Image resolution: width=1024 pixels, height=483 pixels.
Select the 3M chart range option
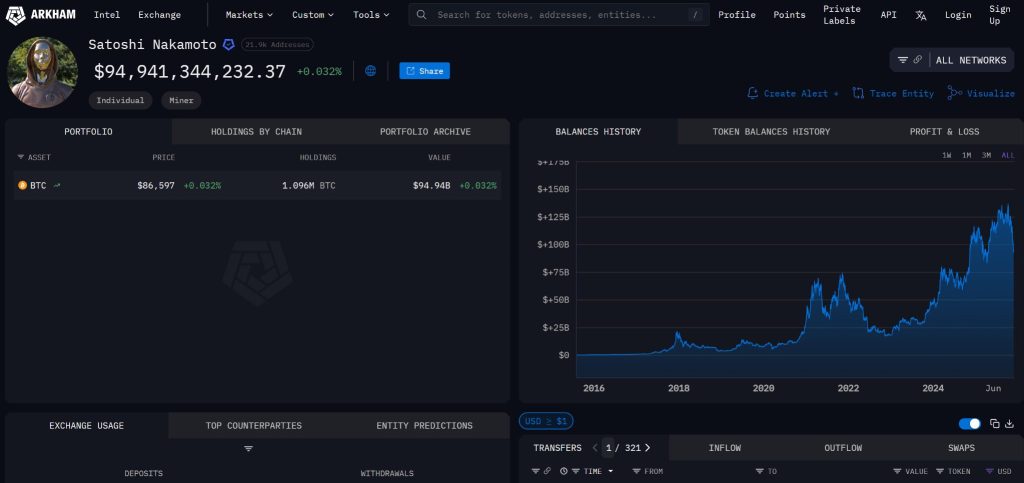986,155
